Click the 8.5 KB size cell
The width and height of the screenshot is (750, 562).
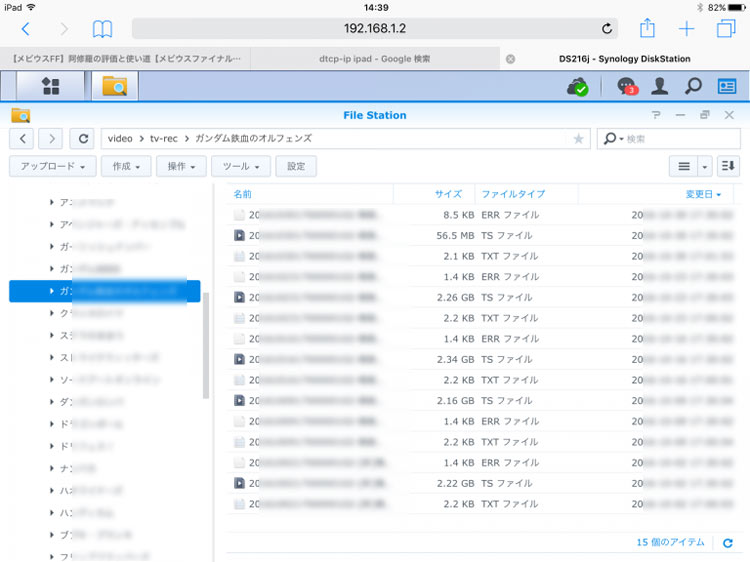point(458,215)
